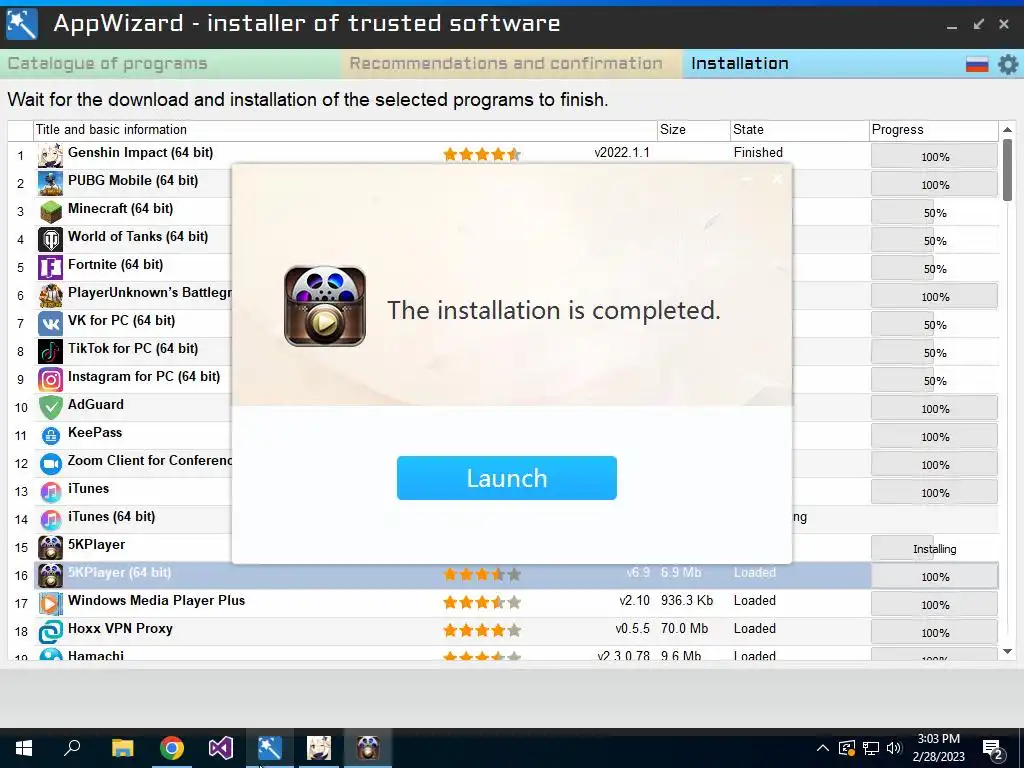The height and width of the screenshot is (768, 1024).
Task: Open the volume control in system tray
Action: coord(894,748)
